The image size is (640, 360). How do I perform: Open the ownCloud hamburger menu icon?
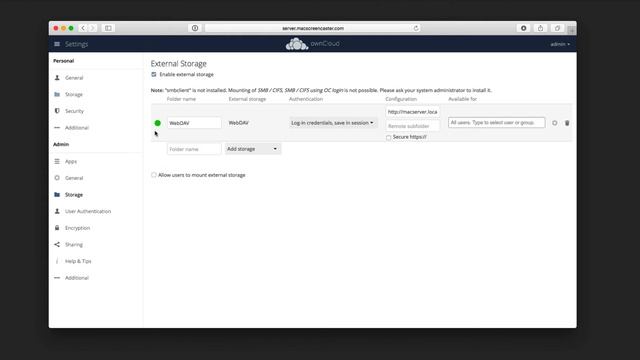click(57, 44)
